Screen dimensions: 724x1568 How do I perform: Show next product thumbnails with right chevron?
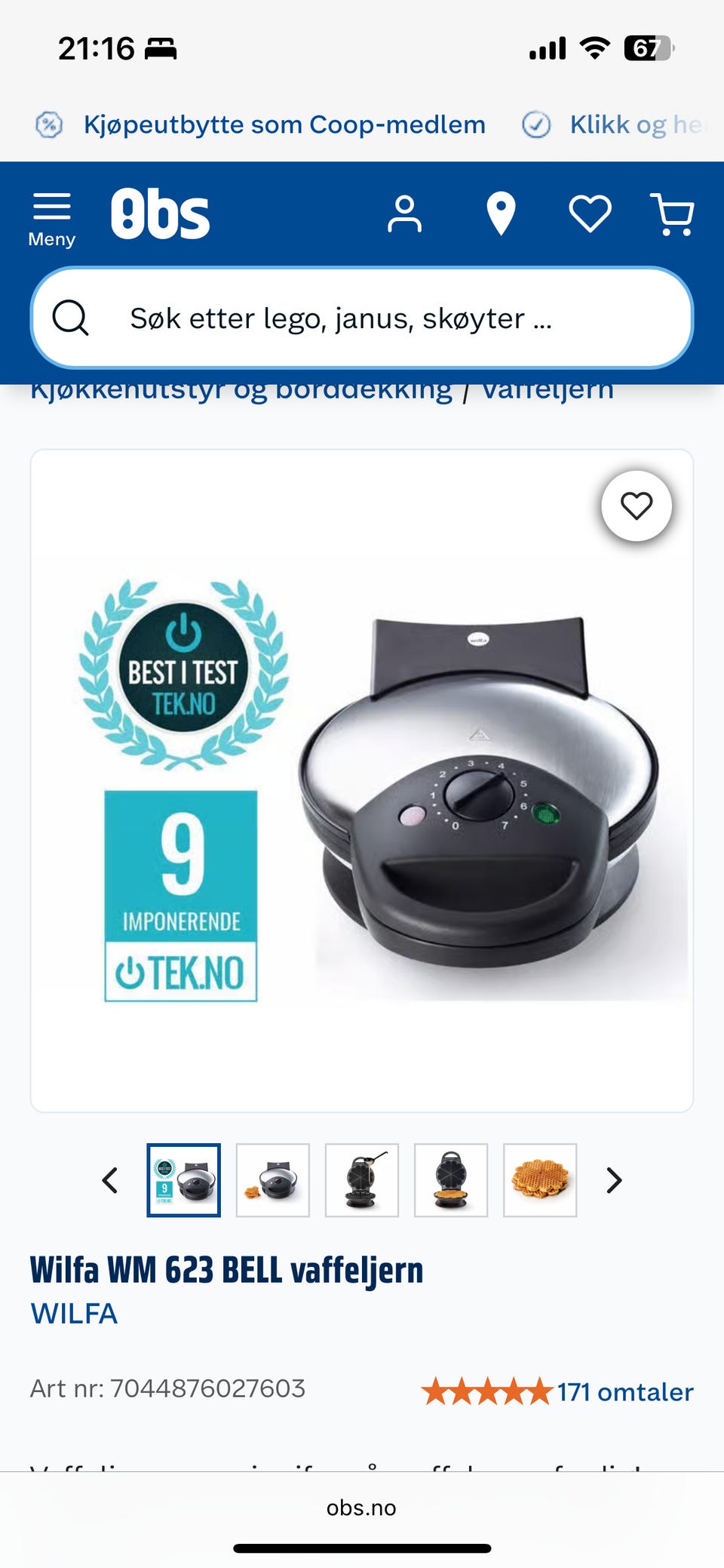(614, 1180)
